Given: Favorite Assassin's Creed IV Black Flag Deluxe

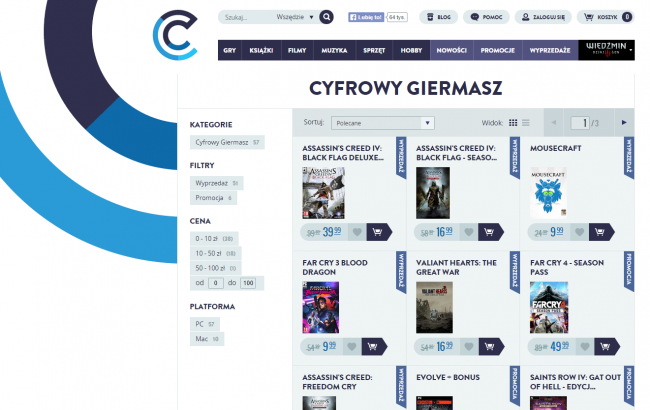Looking at the screenshot, I should (x=357, y=232).
